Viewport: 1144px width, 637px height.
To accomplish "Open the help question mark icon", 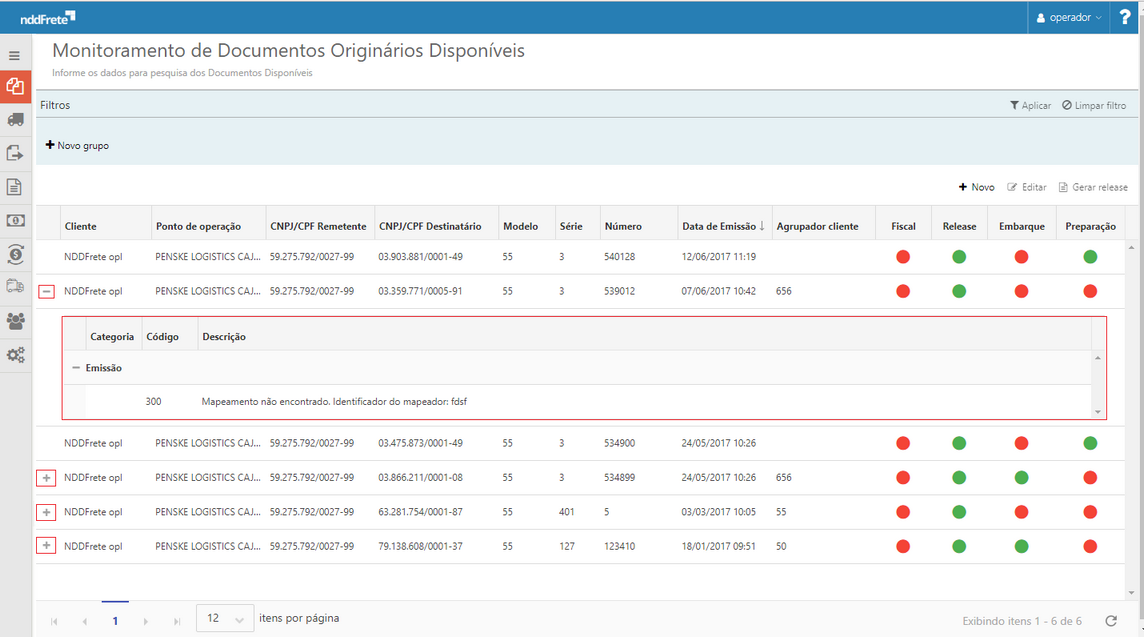I will click(x=1125, y=16).
